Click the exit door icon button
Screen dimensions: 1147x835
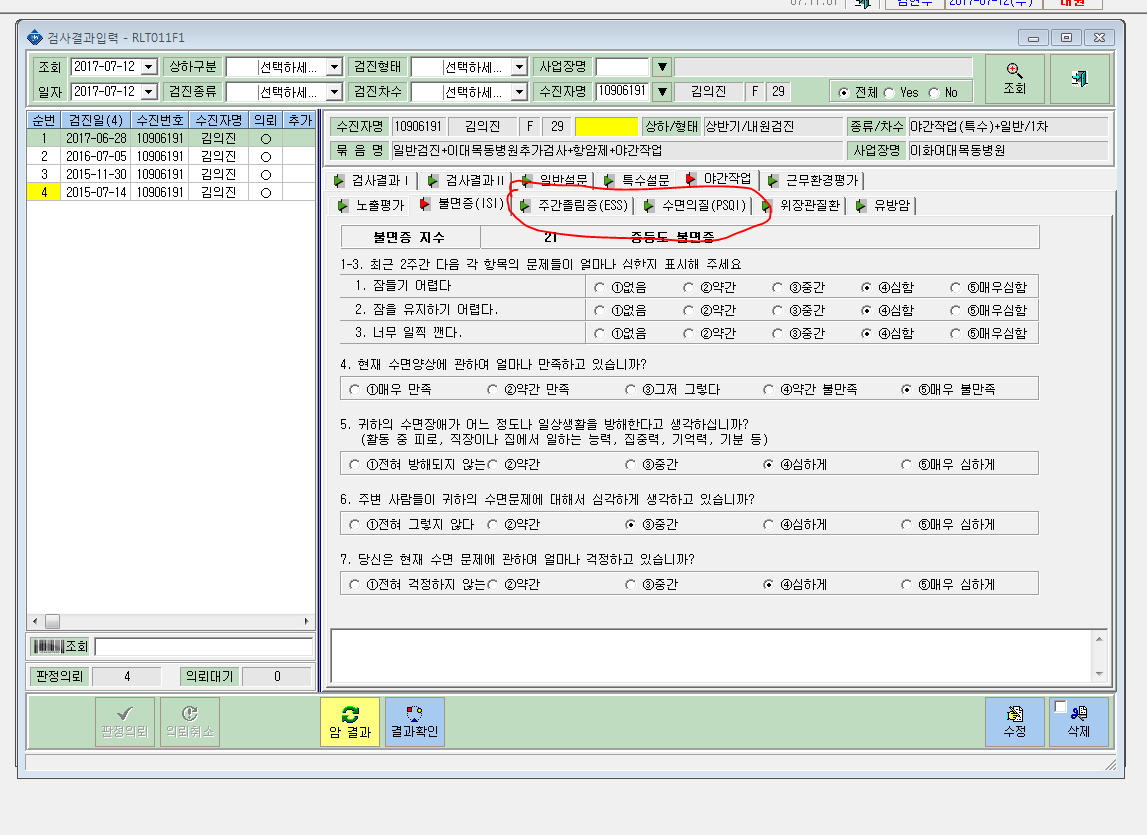point(1079,79)
